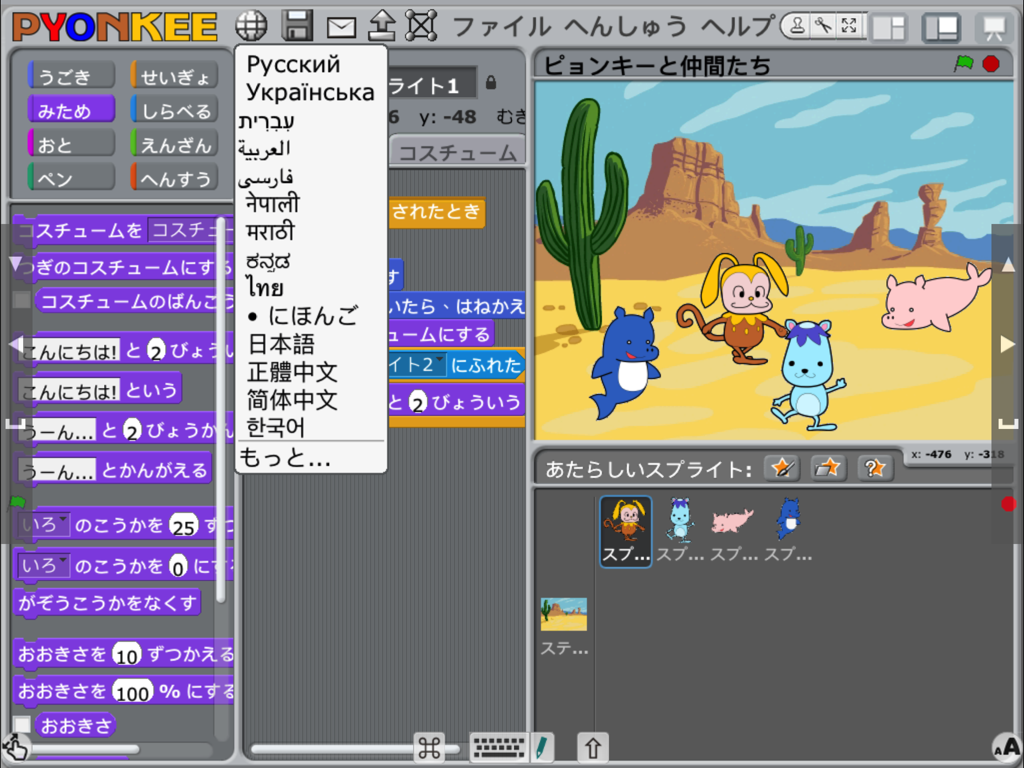Get a surprise sprite with the question-star icon
This screenshot has width=1024, height=768.
874,467
